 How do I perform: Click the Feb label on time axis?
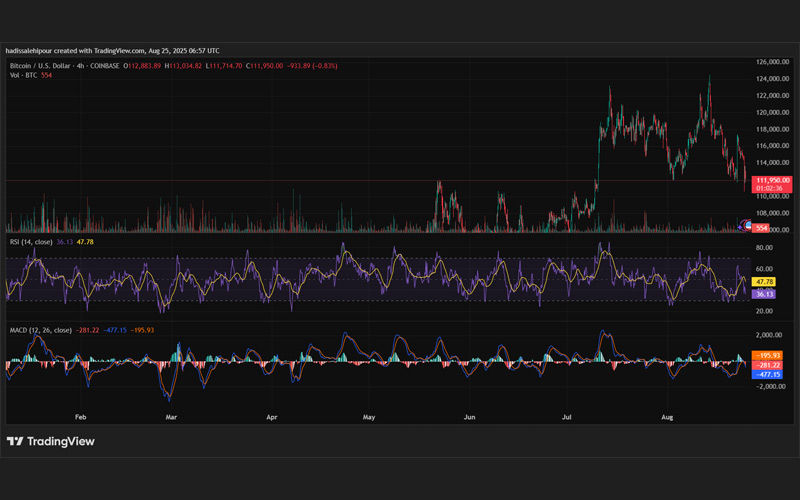(80, 417)
